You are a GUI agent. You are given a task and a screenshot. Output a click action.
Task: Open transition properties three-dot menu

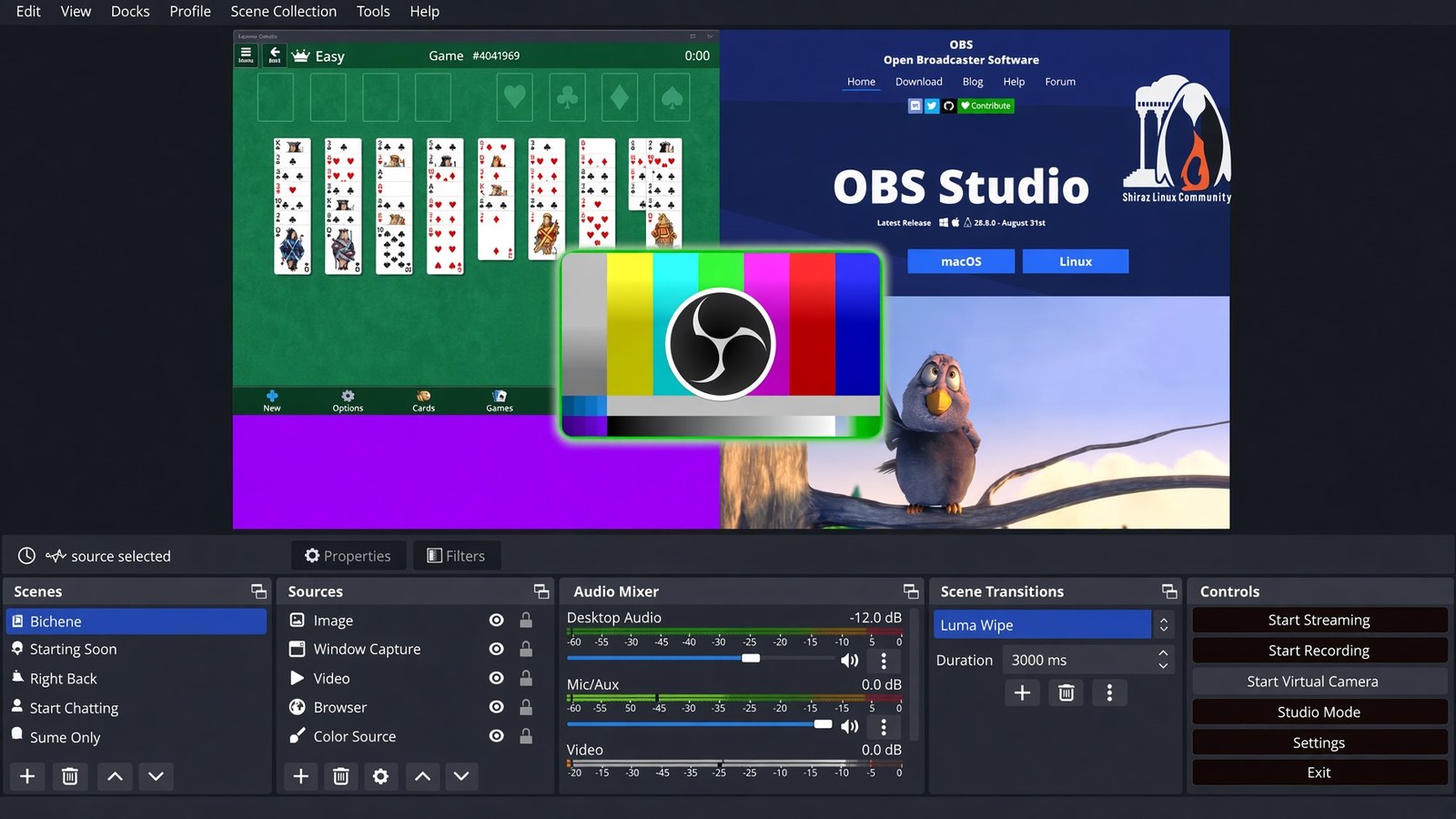[1108, 693]
